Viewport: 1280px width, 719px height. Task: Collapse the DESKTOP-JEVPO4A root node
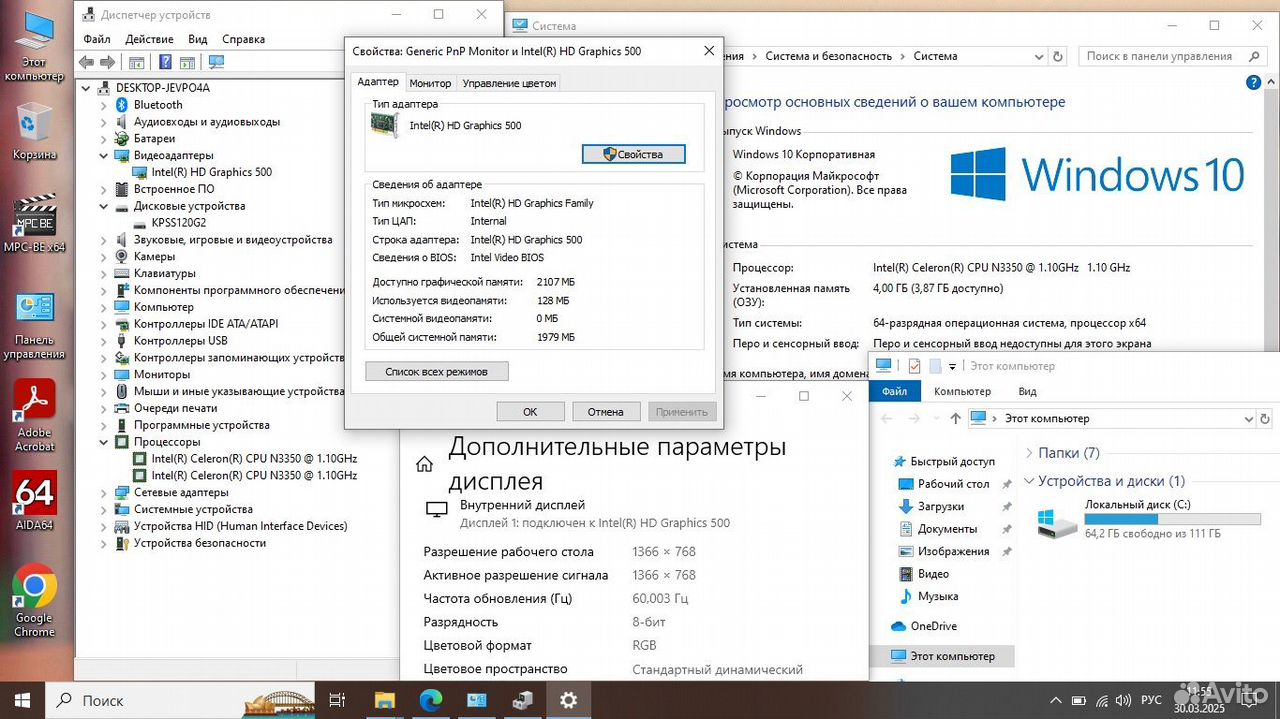pyautogui.click(x=87, y=88)
